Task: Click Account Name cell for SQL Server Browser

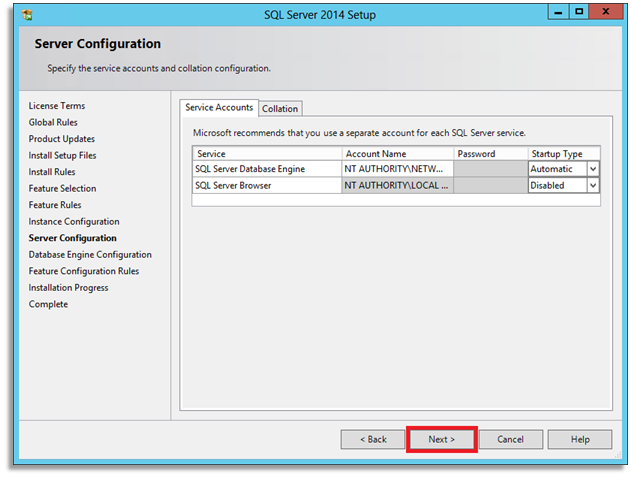Action: 398,185
